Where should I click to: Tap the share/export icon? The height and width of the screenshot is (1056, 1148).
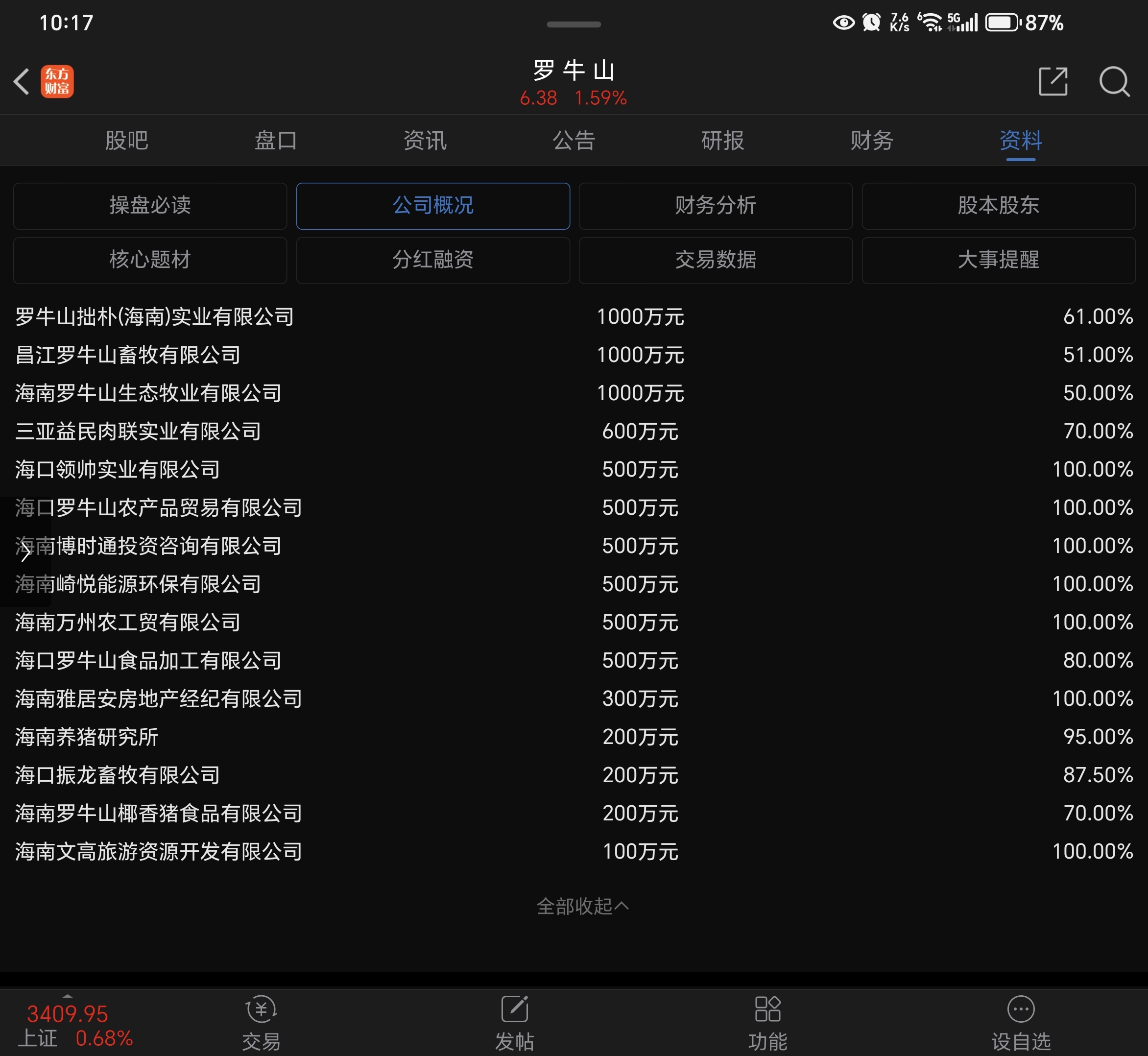[x=1053, y=81]
